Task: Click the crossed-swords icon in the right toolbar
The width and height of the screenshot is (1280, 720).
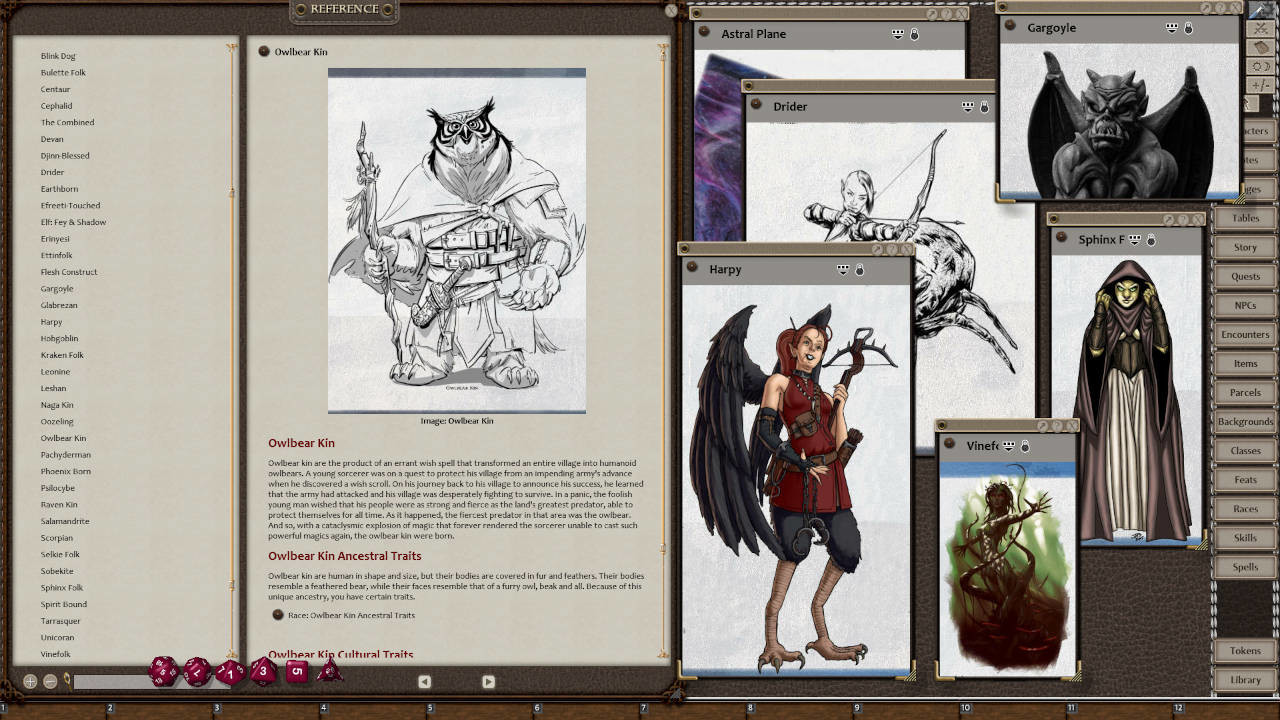Action: point(1261,28)
